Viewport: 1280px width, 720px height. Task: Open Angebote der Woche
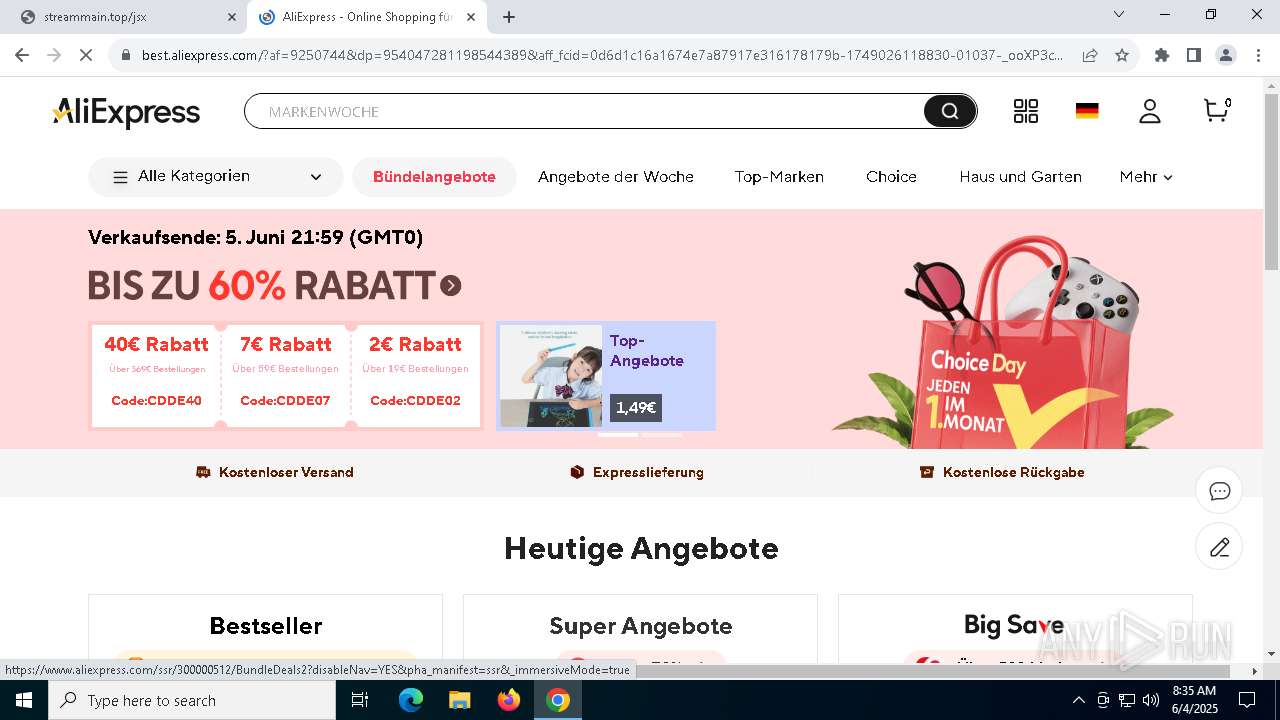coord(616,177)
